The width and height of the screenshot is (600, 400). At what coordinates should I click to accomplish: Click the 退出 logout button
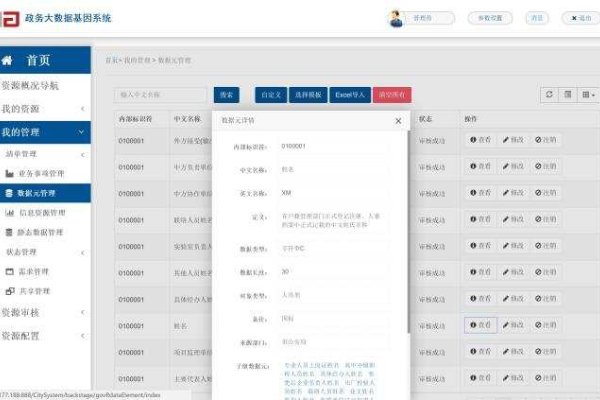point(581,18)
